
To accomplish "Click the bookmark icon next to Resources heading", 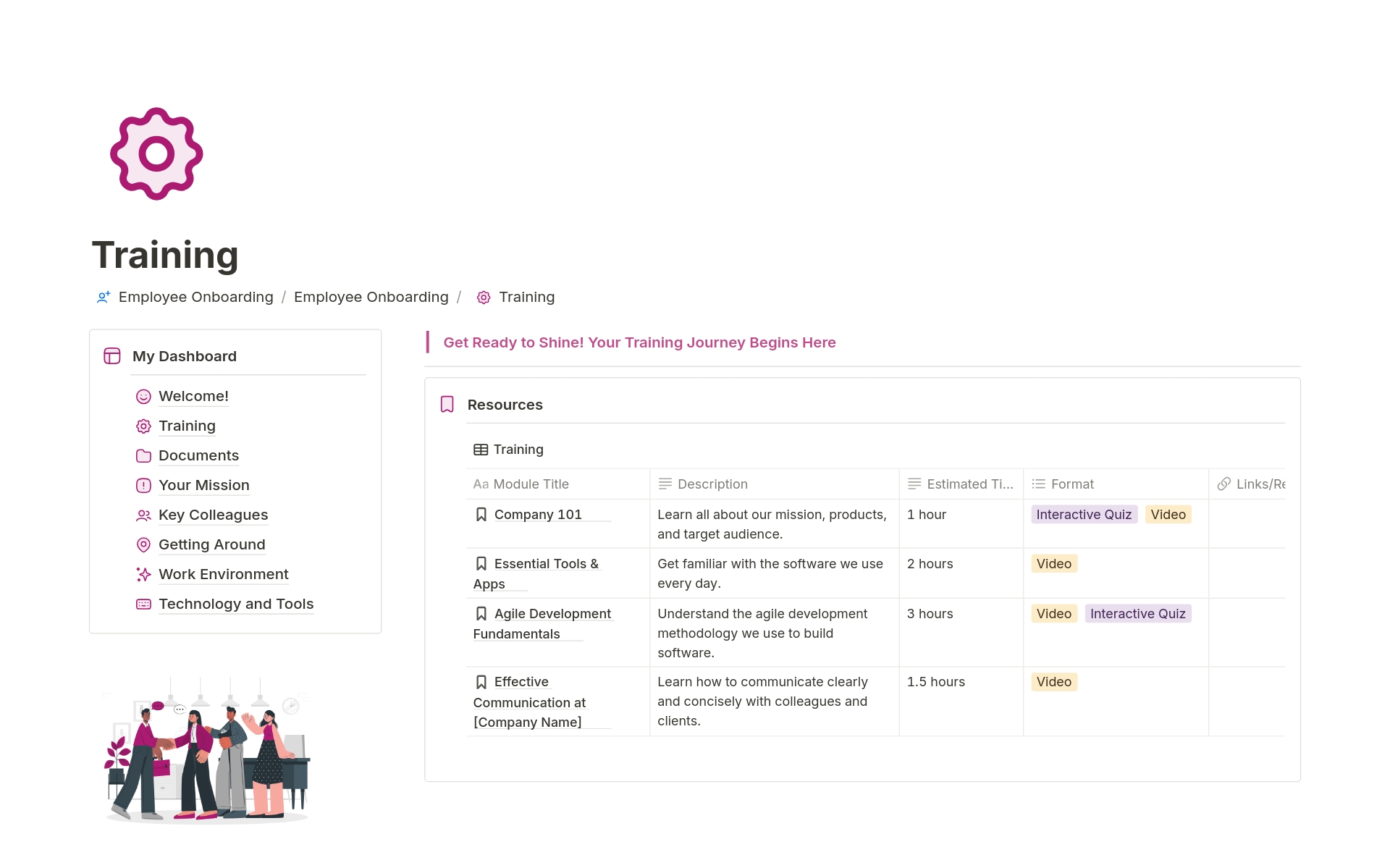I will coord(447,405).
